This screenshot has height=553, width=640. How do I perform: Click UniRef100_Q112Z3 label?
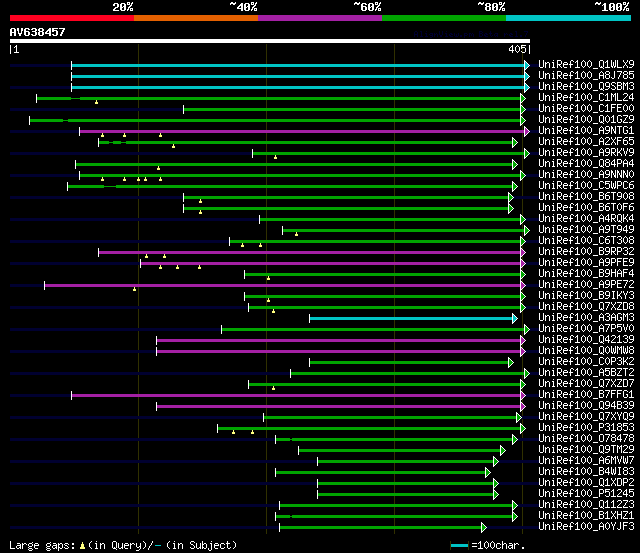coord(586,505)
